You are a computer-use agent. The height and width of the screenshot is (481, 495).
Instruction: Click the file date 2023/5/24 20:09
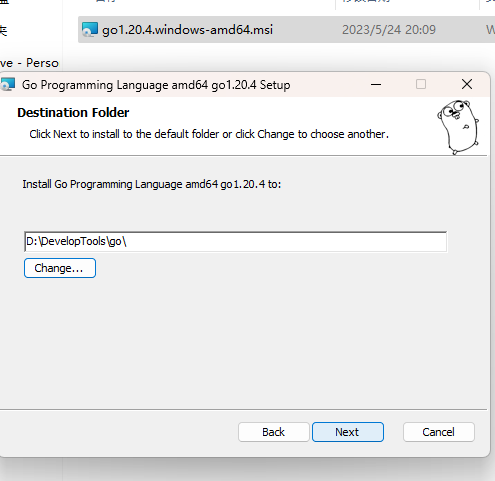[389, 30]
